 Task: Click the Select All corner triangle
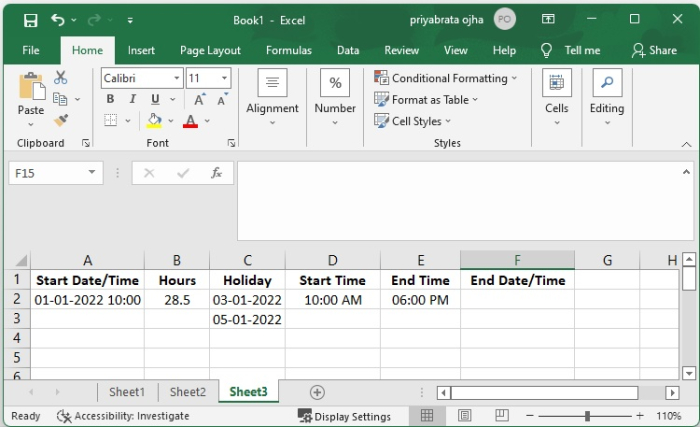[20, 260]
